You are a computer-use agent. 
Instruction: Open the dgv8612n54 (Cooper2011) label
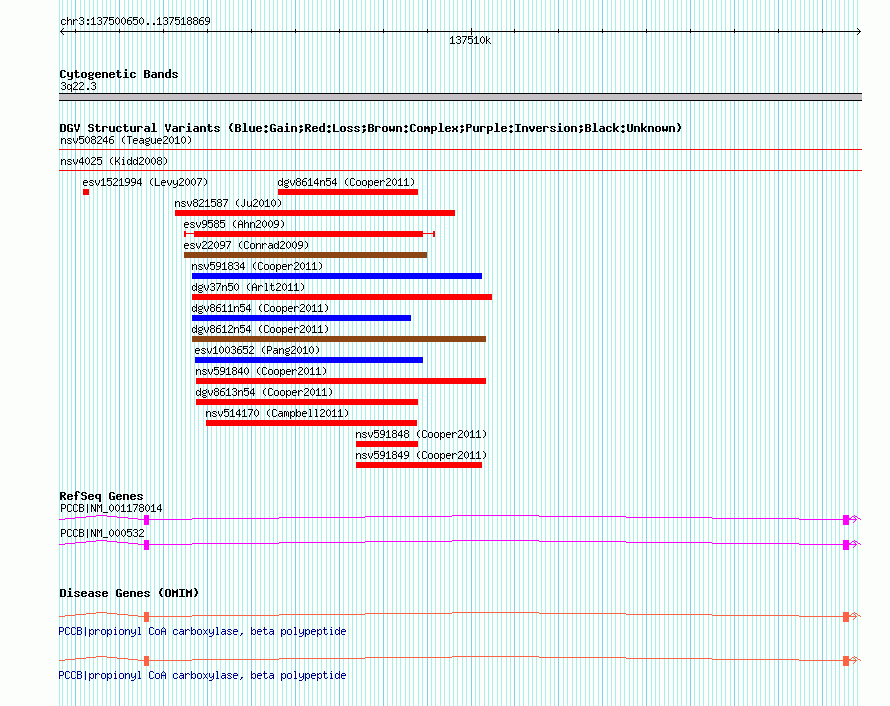[261, 329]
